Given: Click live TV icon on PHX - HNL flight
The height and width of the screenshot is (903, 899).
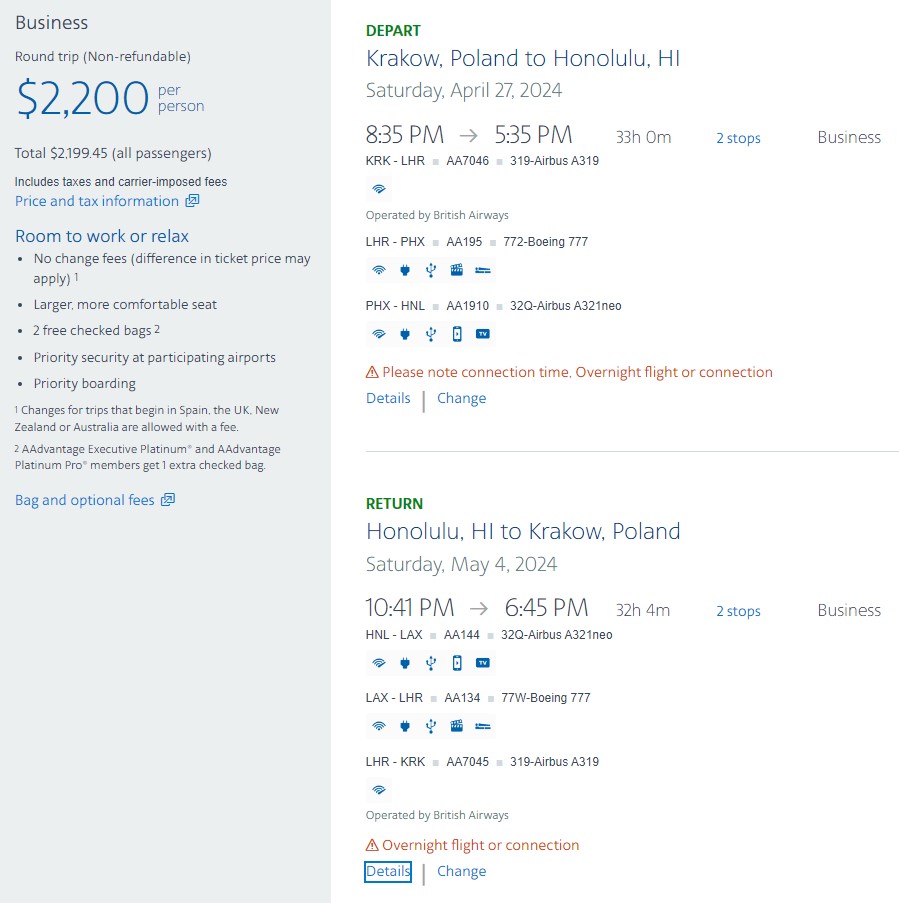Looking at the screenshot, I should [x=483, y=333].
